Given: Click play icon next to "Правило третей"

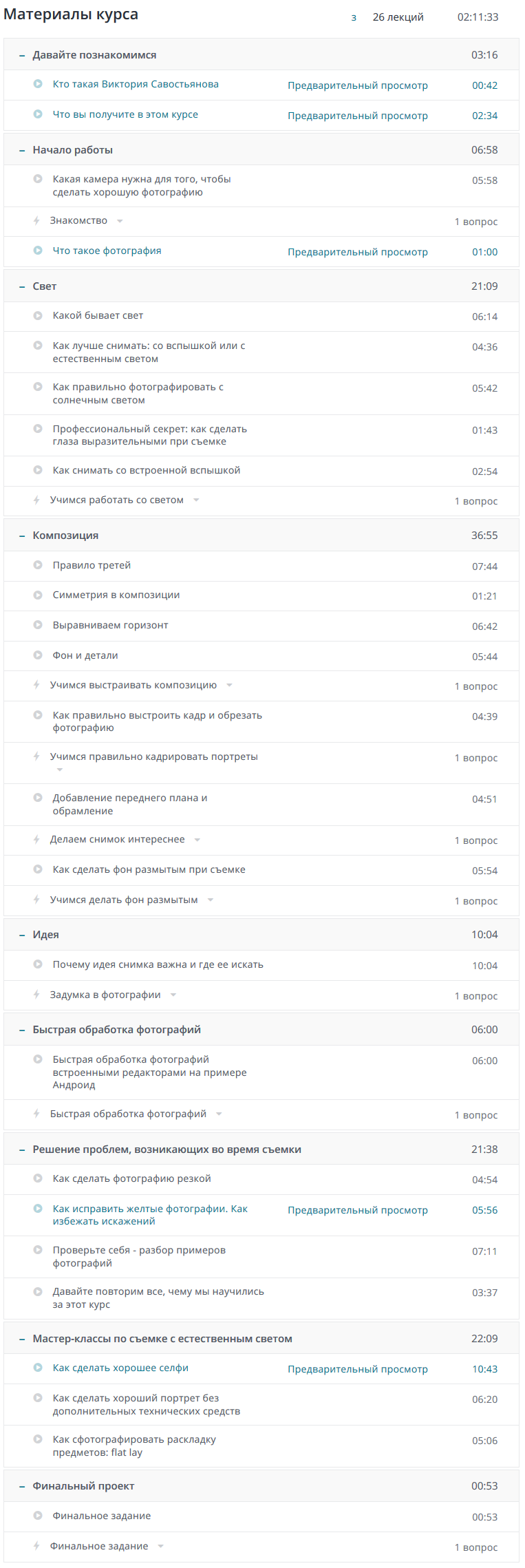Looking at the screenshot, I should (38, 565).
